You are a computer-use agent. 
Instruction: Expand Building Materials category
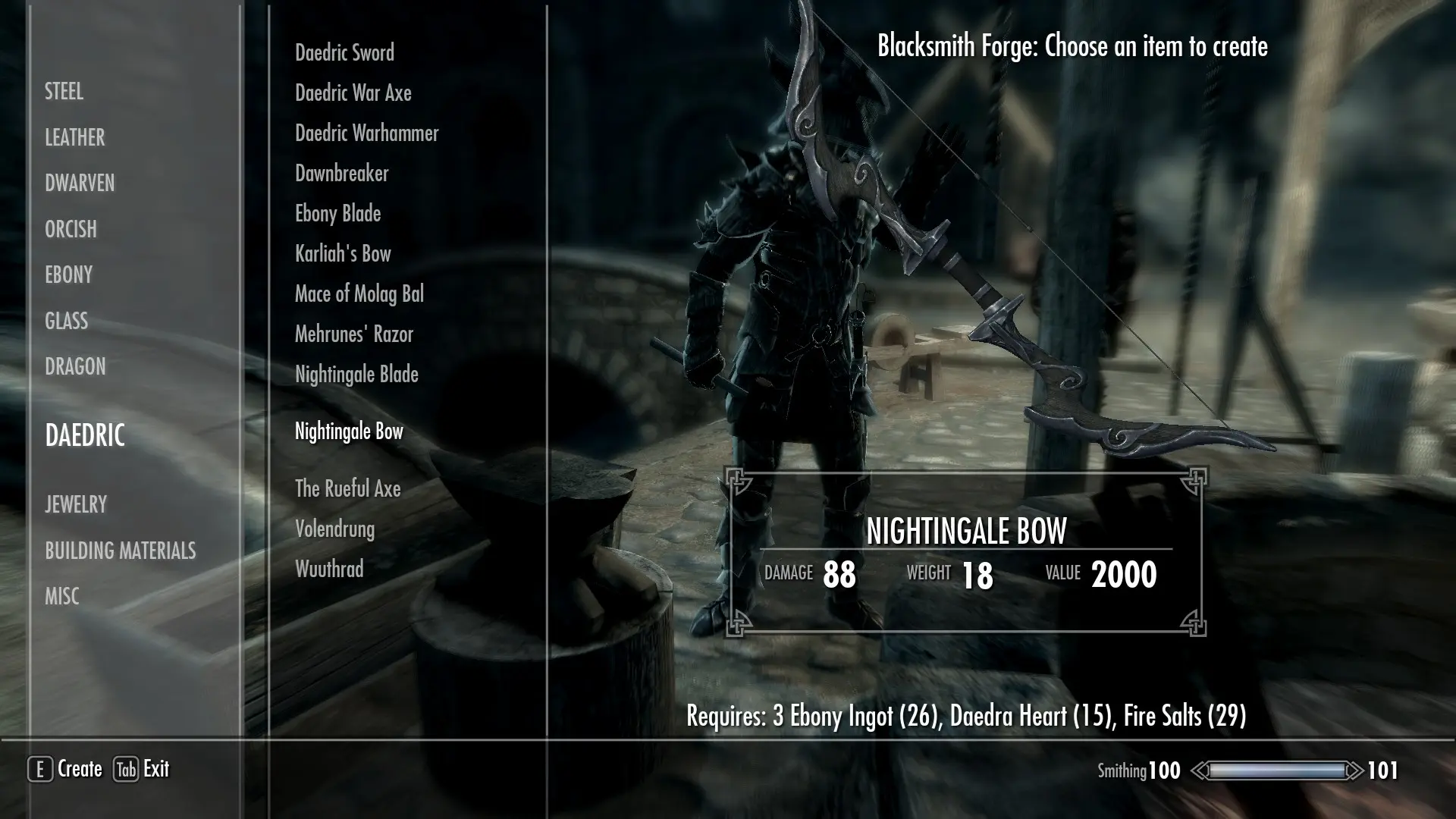(120, 550)
